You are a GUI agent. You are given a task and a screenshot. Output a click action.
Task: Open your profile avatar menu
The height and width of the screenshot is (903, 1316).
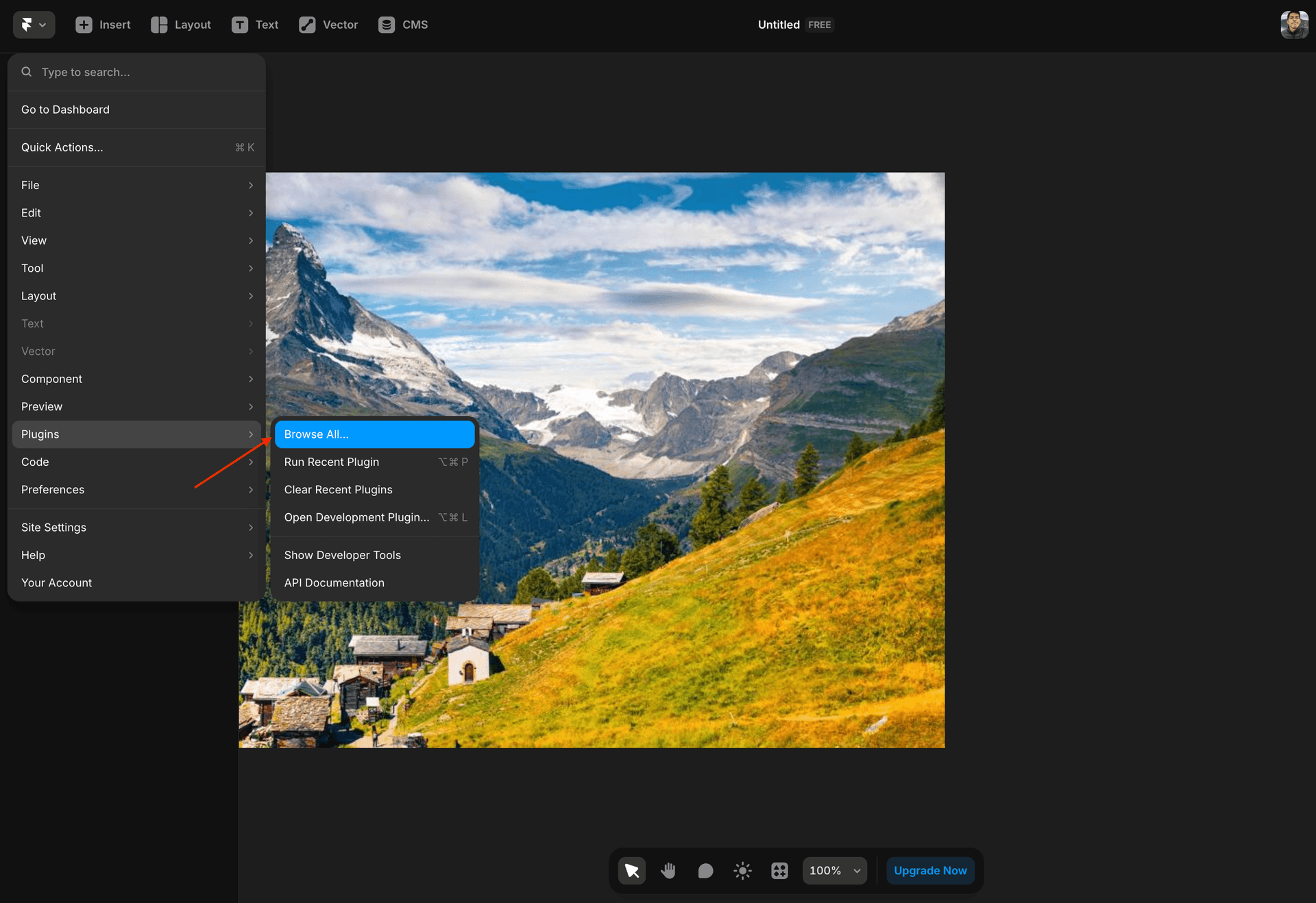(x=1293, y=25)
